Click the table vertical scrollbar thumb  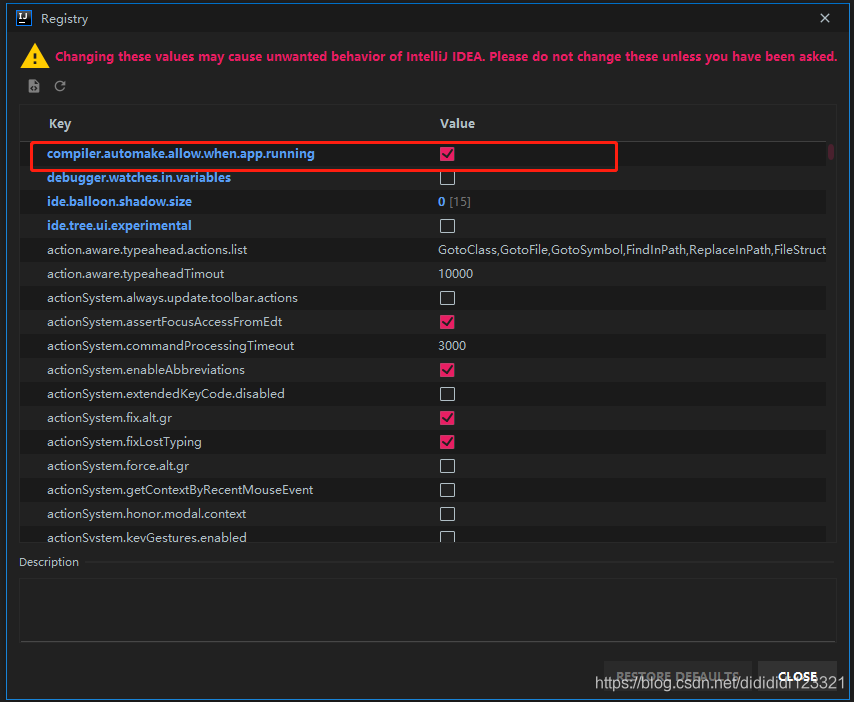(831, 151)
